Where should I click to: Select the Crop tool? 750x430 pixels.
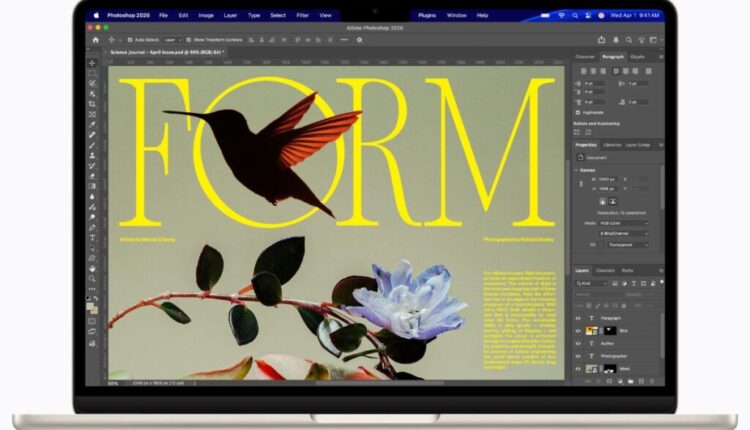click(92, 103)
